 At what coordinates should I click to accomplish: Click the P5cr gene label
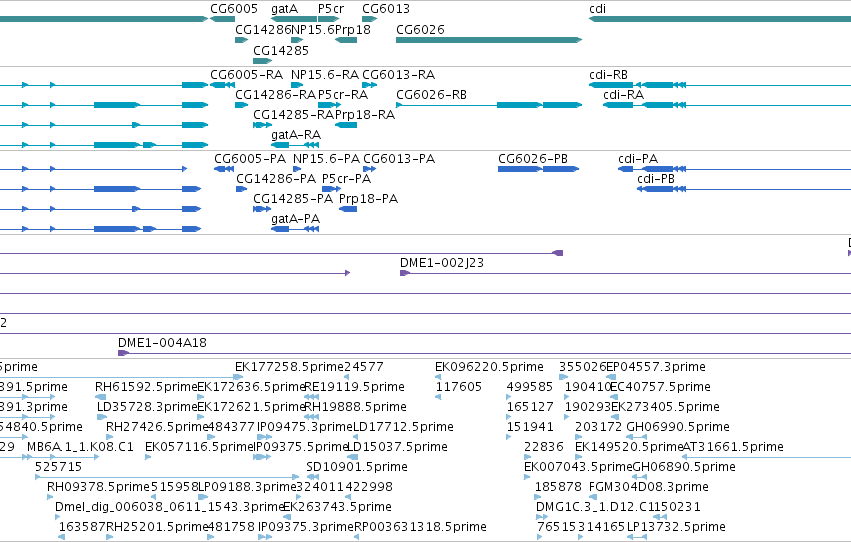[331, 9]
